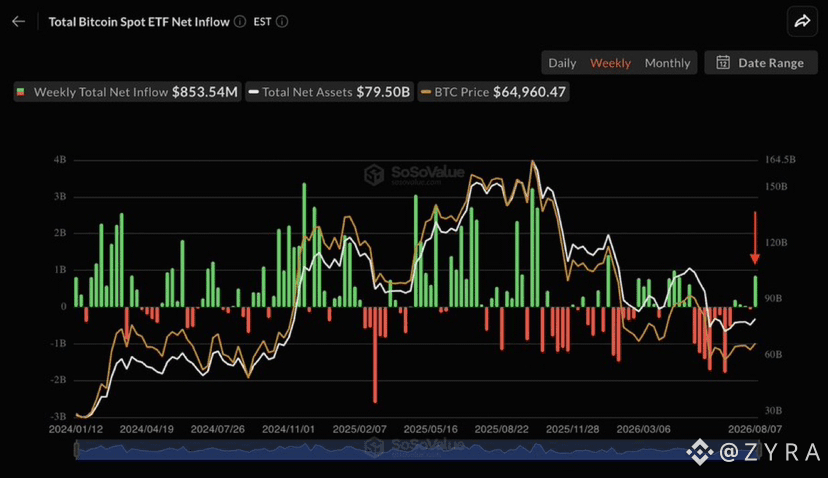Click the $853.54M inflow value
Screen dimensions: 828x478
click(204, 92)
